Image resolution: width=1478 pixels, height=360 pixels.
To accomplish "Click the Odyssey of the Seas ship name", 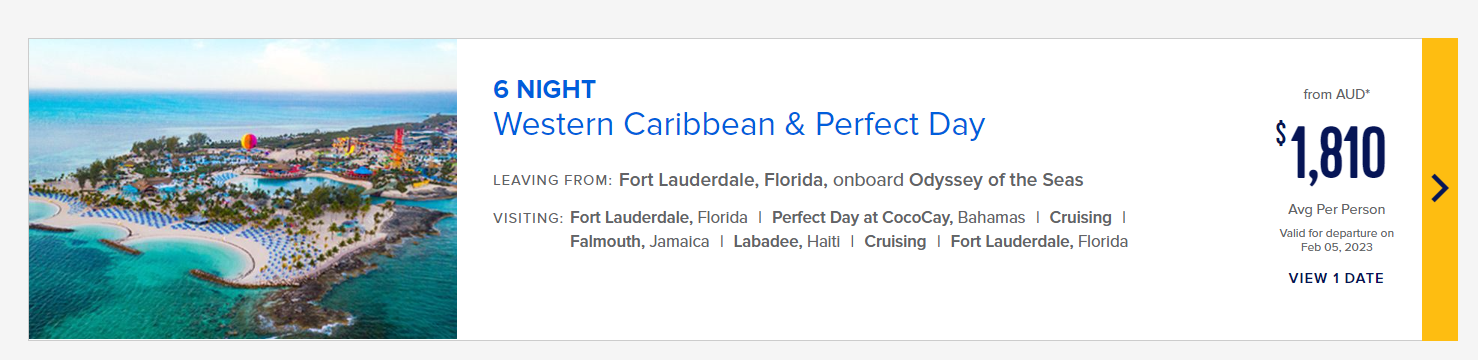I will point(996,180).
